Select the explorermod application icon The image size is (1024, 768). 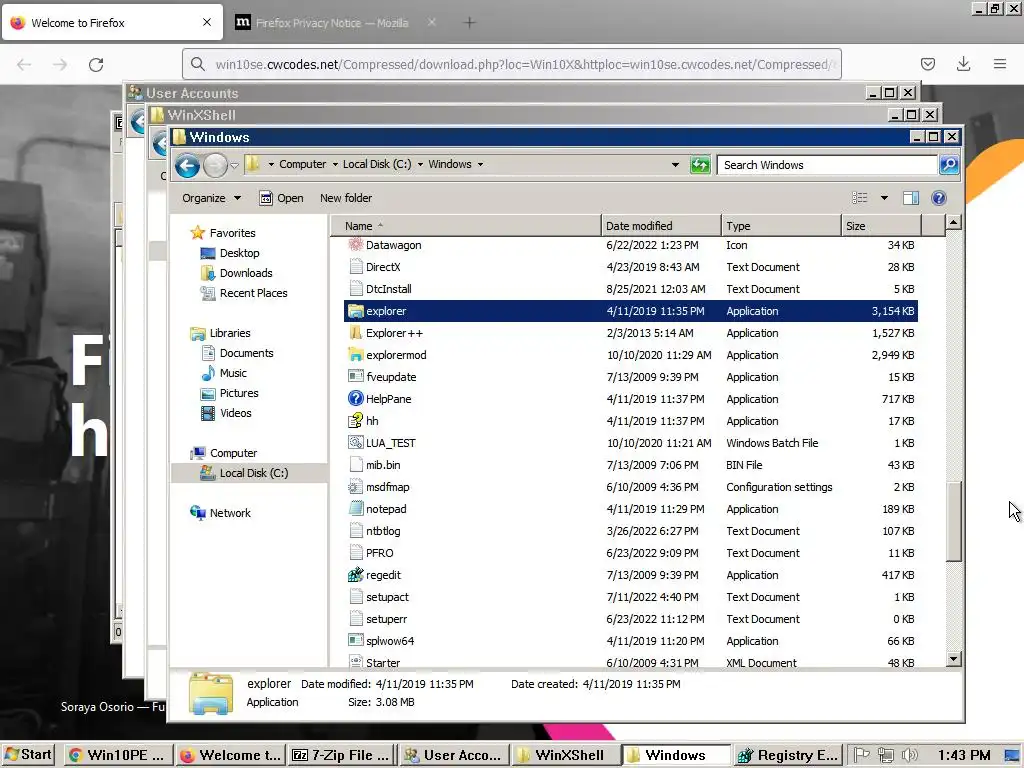click(355, 355)
